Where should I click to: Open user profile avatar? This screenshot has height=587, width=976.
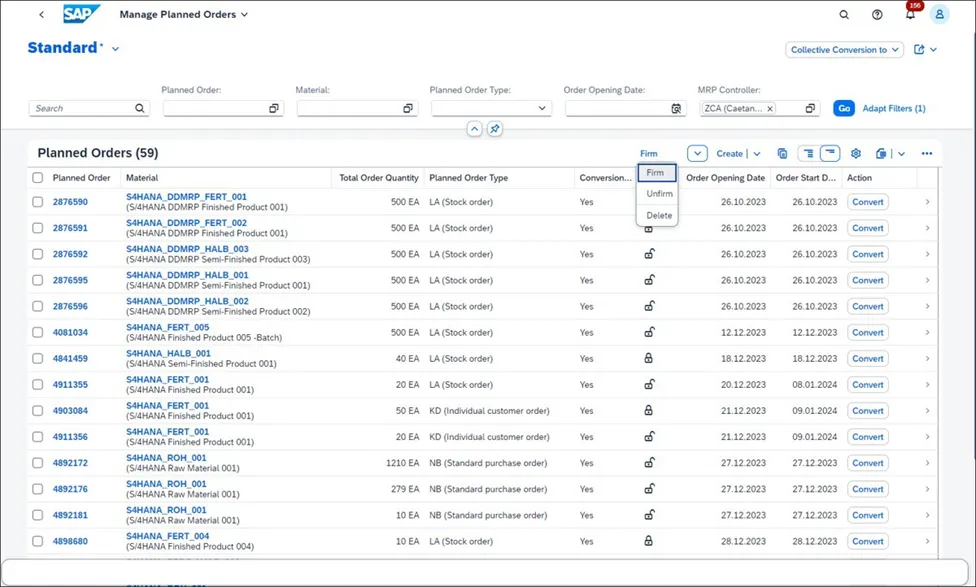[939, 14]
